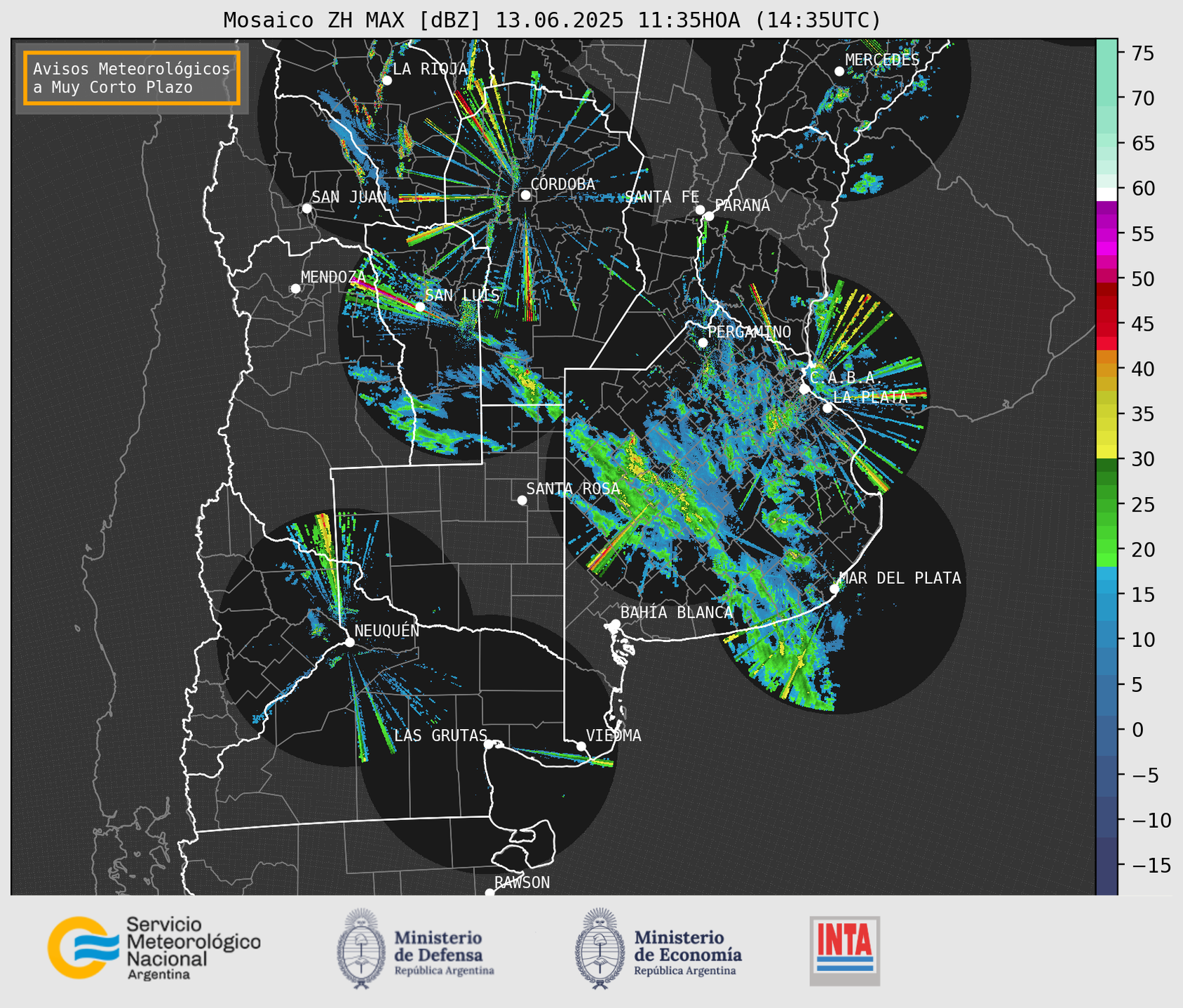
Task: Click the MAR DEL PLATA marker dot
Action: tap(834, 589)
